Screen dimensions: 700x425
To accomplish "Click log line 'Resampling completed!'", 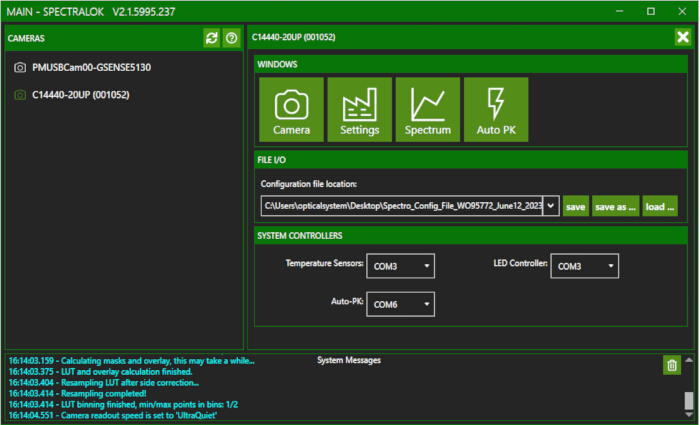I will pos(78,393).
